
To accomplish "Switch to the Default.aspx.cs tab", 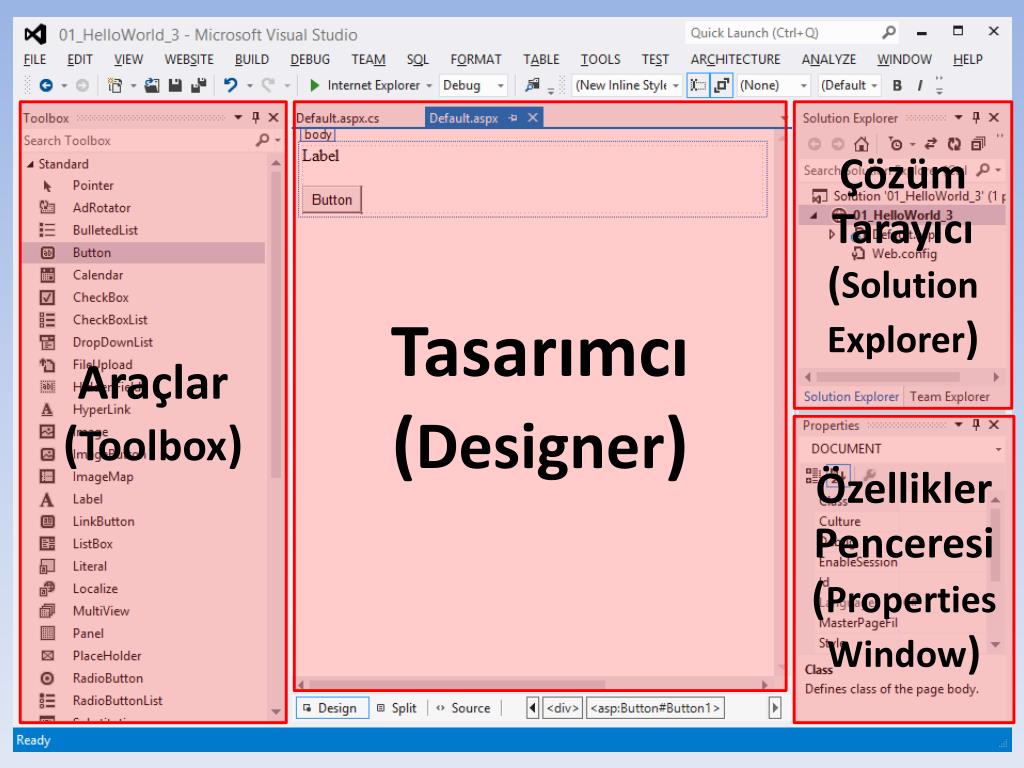I will pyautogui.click(x=338, y=118).
